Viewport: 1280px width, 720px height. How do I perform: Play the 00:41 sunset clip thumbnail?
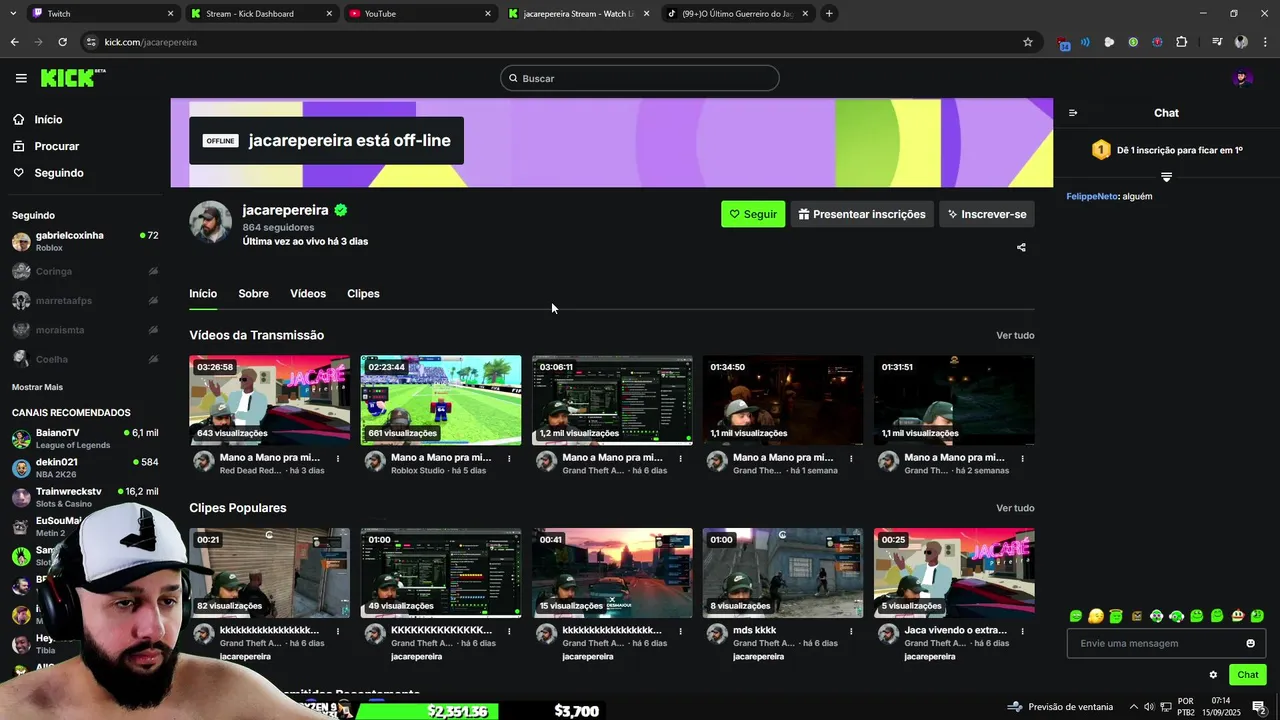[x=612, y=573]
